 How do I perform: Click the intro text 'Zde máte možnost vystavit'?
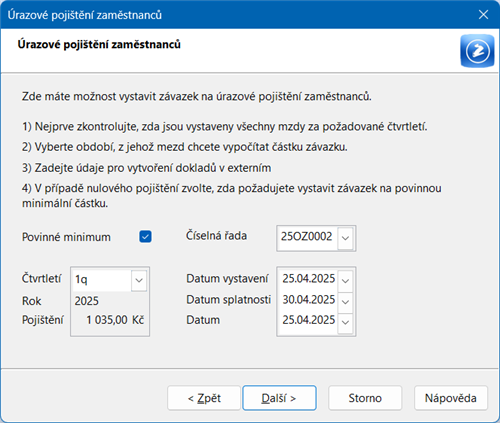click(197, 97)
